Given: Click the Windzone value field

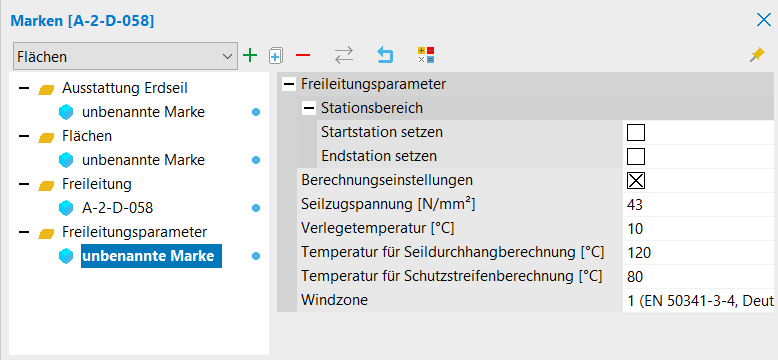Looking at the screenshot, I should pyautogui.click(x=700, y=300).
